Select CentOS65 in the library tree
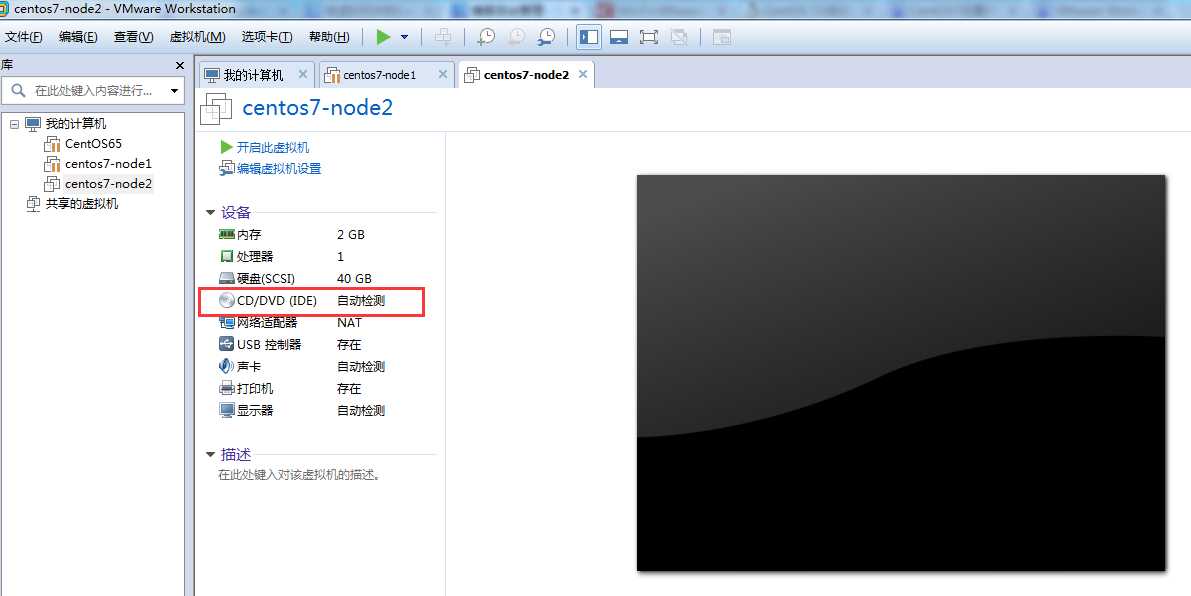Image resolution: width=1191 pixels, height=596 pixels. point(93,143)
